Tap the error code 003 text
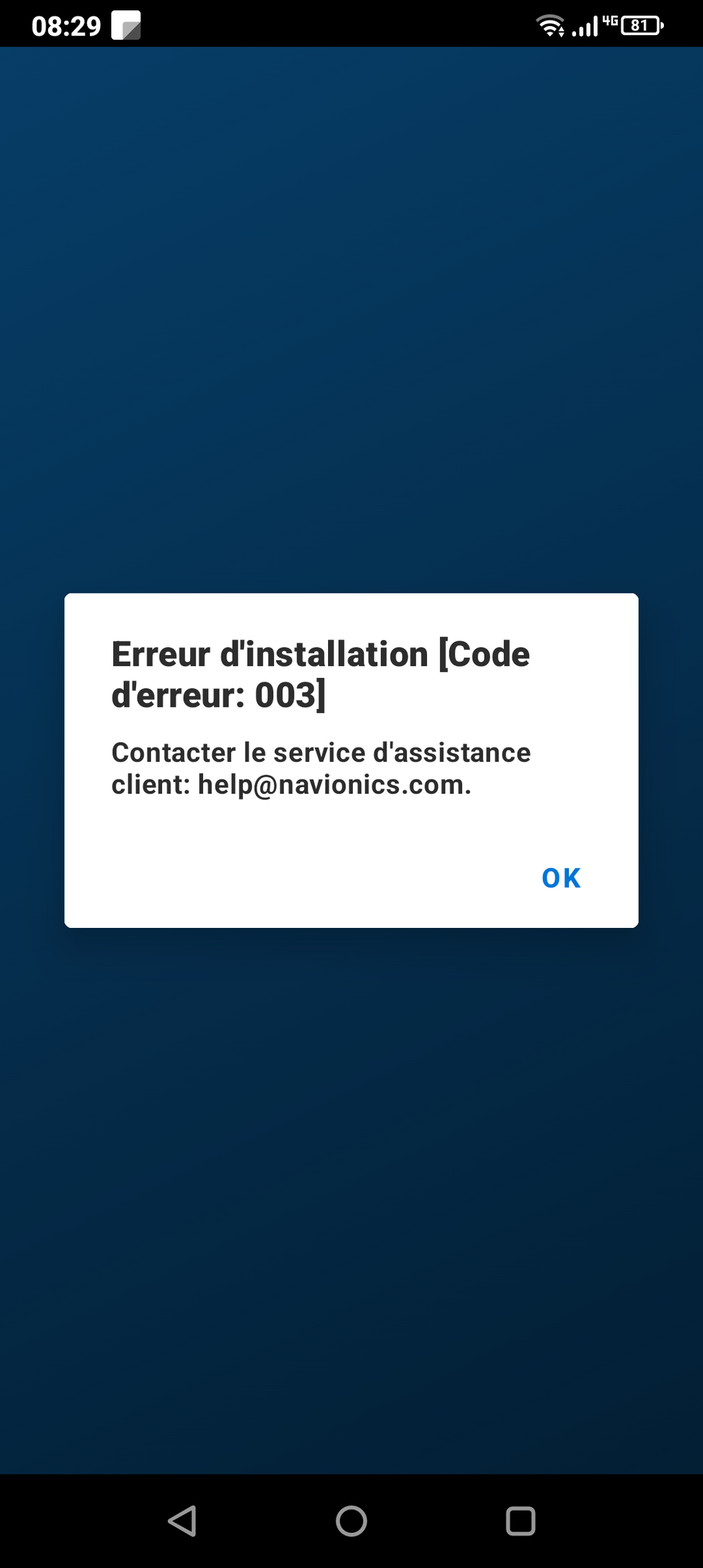The width and height of the screenshot is (703, 1568). 286,694
